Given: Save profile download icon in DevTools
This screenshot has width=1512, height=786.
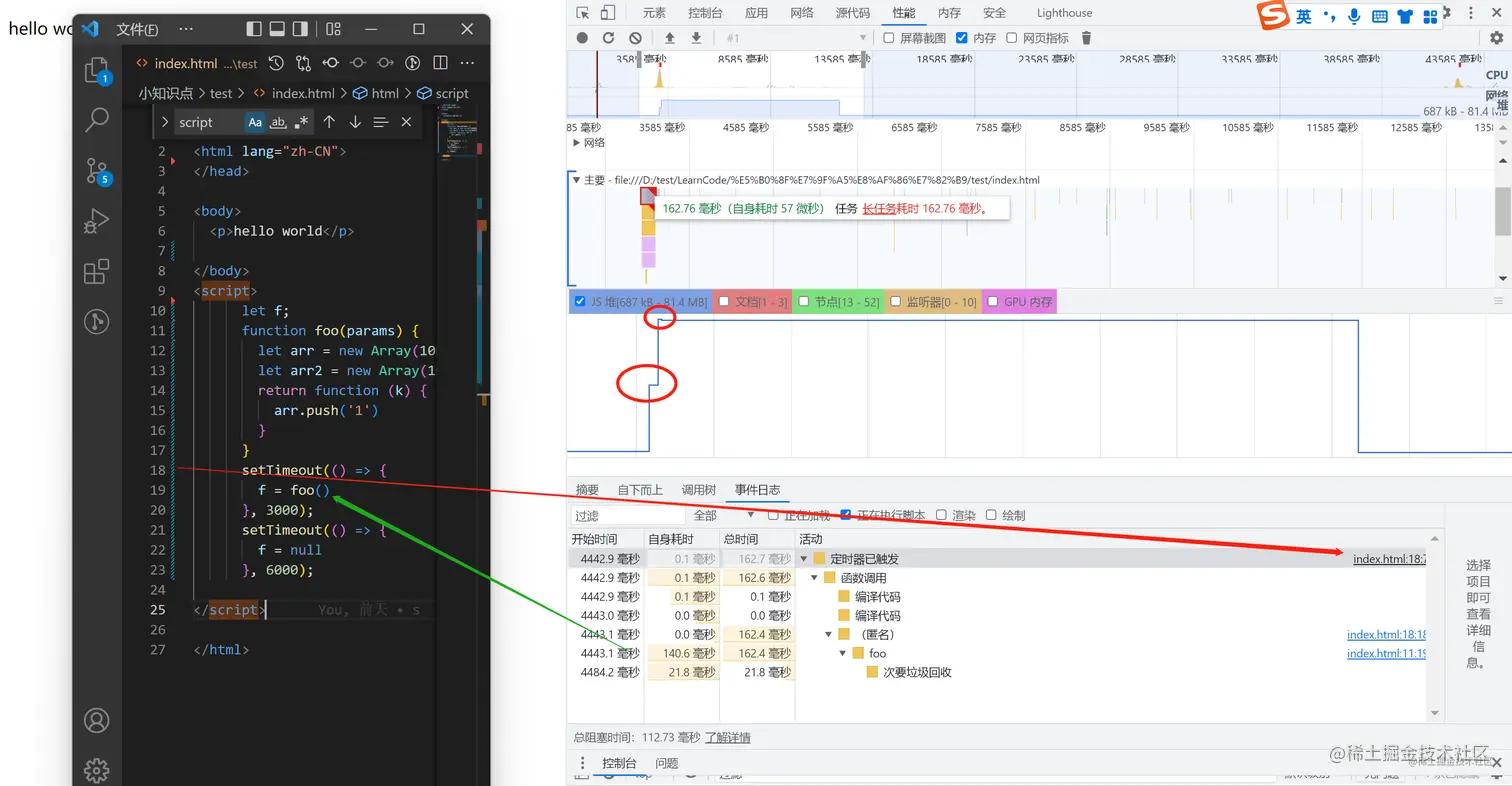Looking at the screenshot, I should 696,38.
